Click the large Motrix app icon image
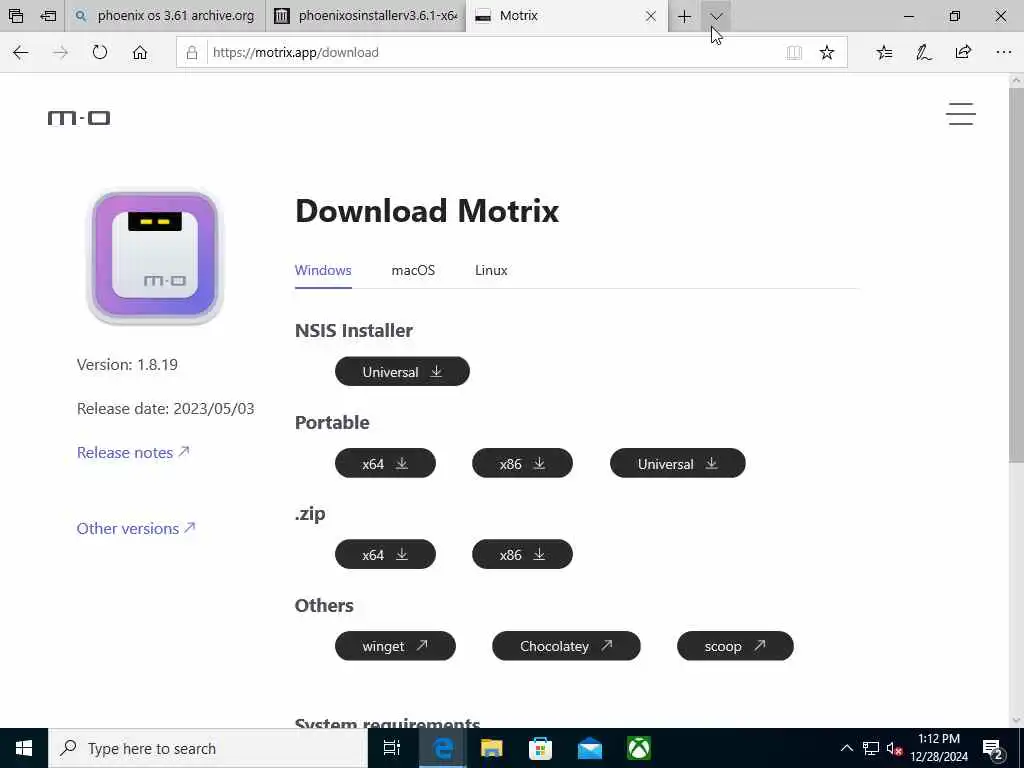This screenshot has width=1024, height=768. pyautogui.click(x=155, y=255)
